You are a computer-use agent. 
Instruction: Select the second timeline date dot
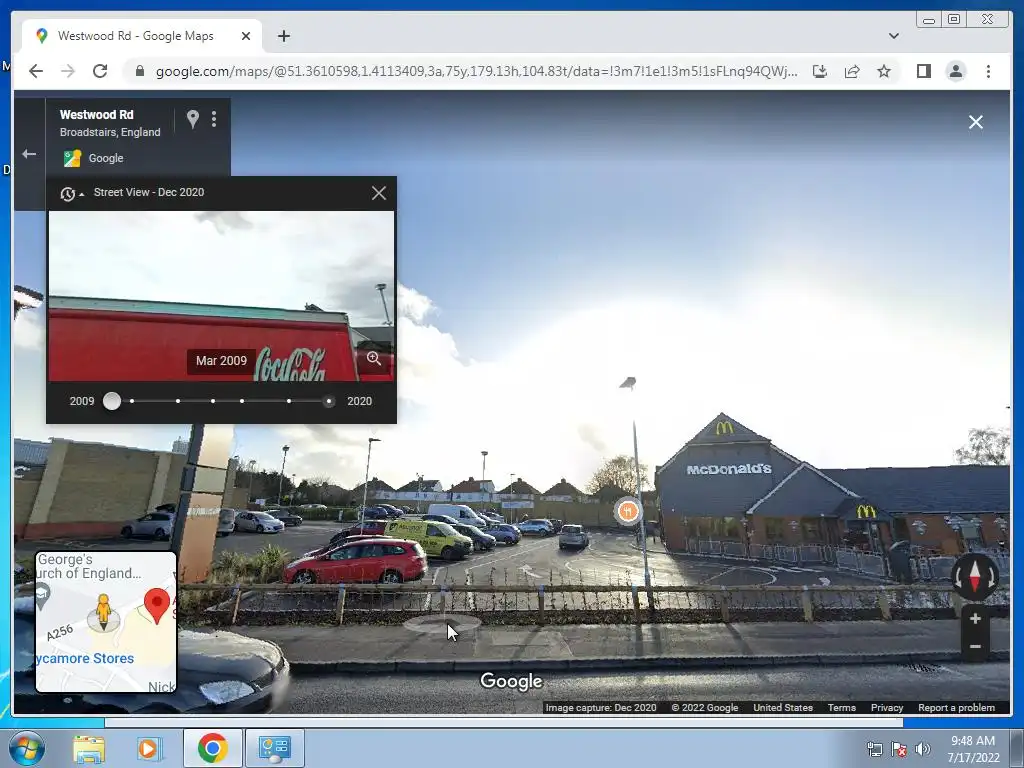pyautogui.click(x=178, y=401)
